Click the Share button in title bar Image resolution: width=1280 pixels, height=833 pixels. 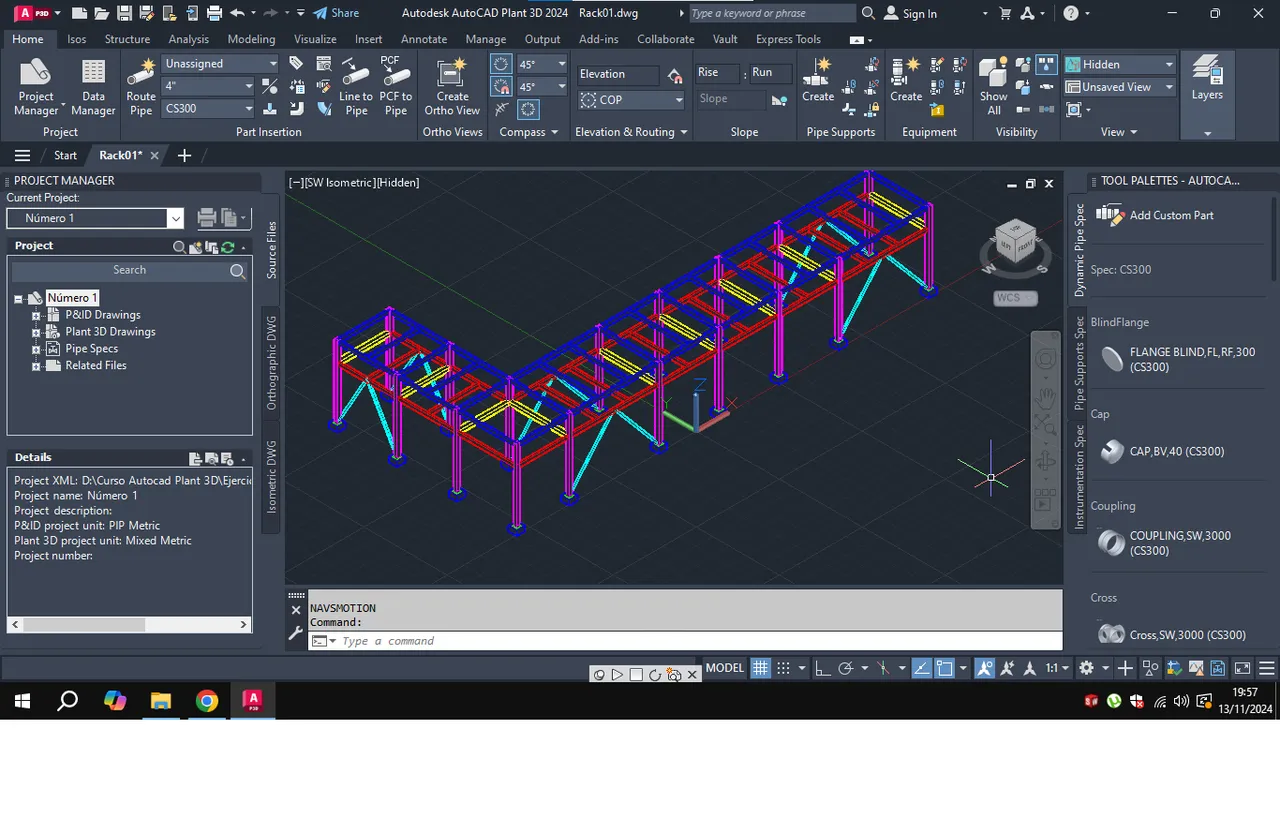336,13
